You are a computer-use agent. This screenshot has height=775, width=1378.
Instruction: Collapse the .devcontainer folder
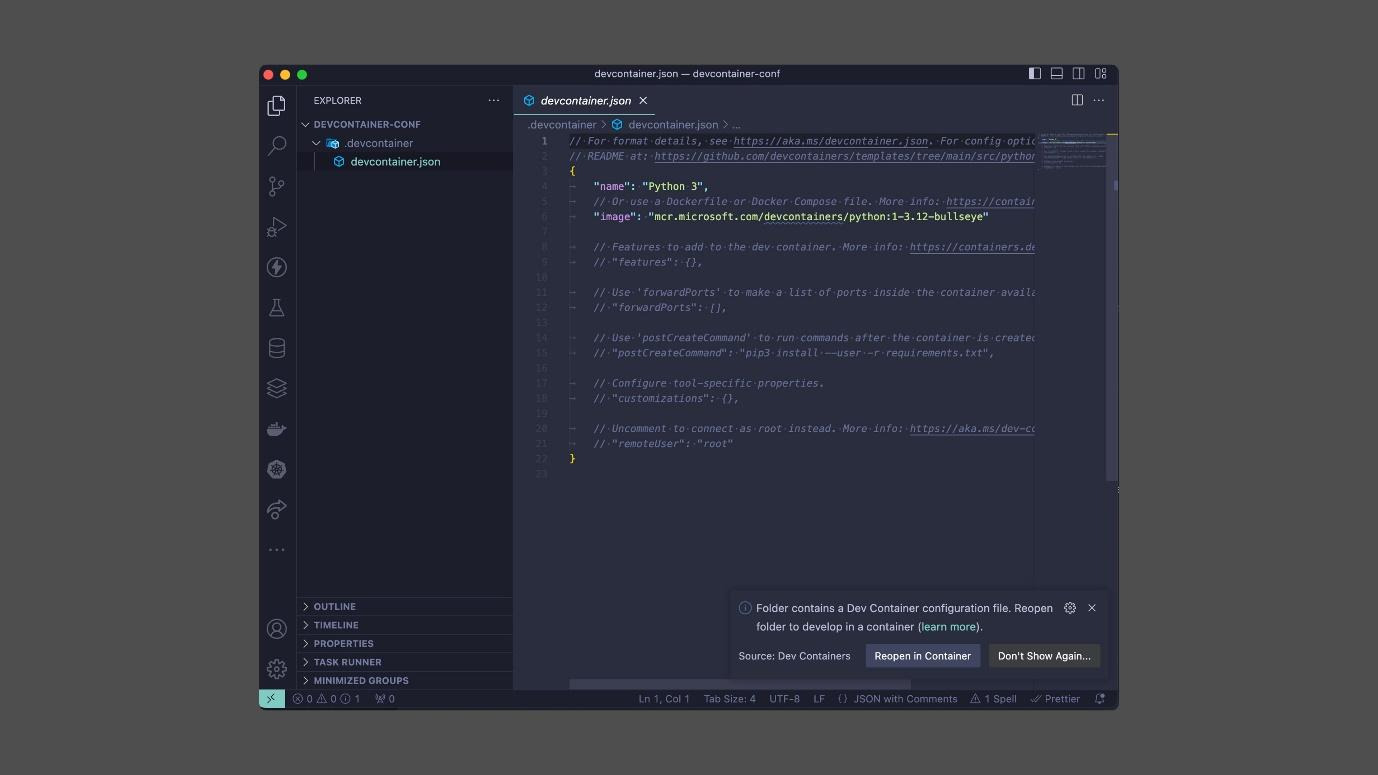tap(316, 143)
